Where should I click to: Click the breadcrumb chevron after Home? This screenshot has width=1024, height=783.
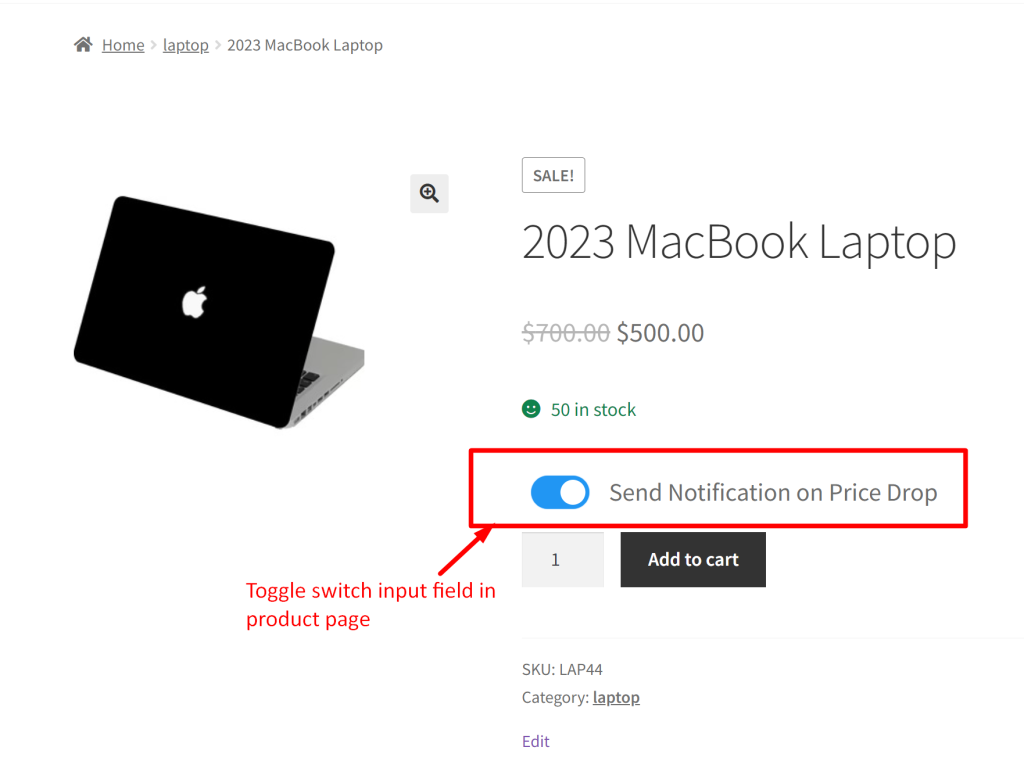pos(153,45)
